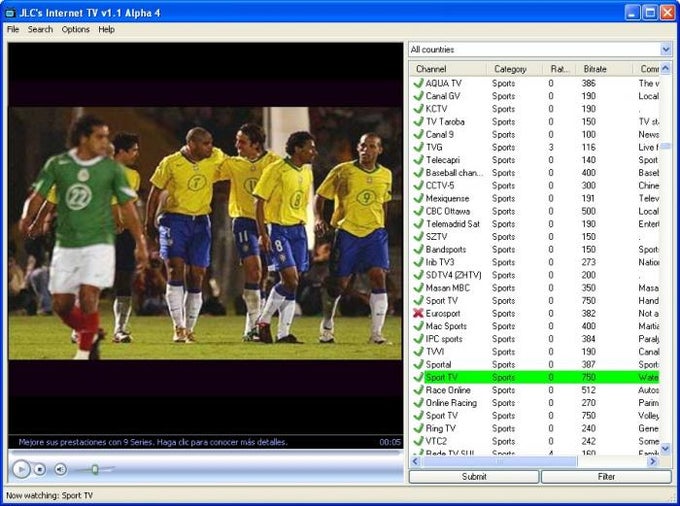680x506 pixels.
Task: Click green check icon beside Canal 9
Action: point(418,134)
